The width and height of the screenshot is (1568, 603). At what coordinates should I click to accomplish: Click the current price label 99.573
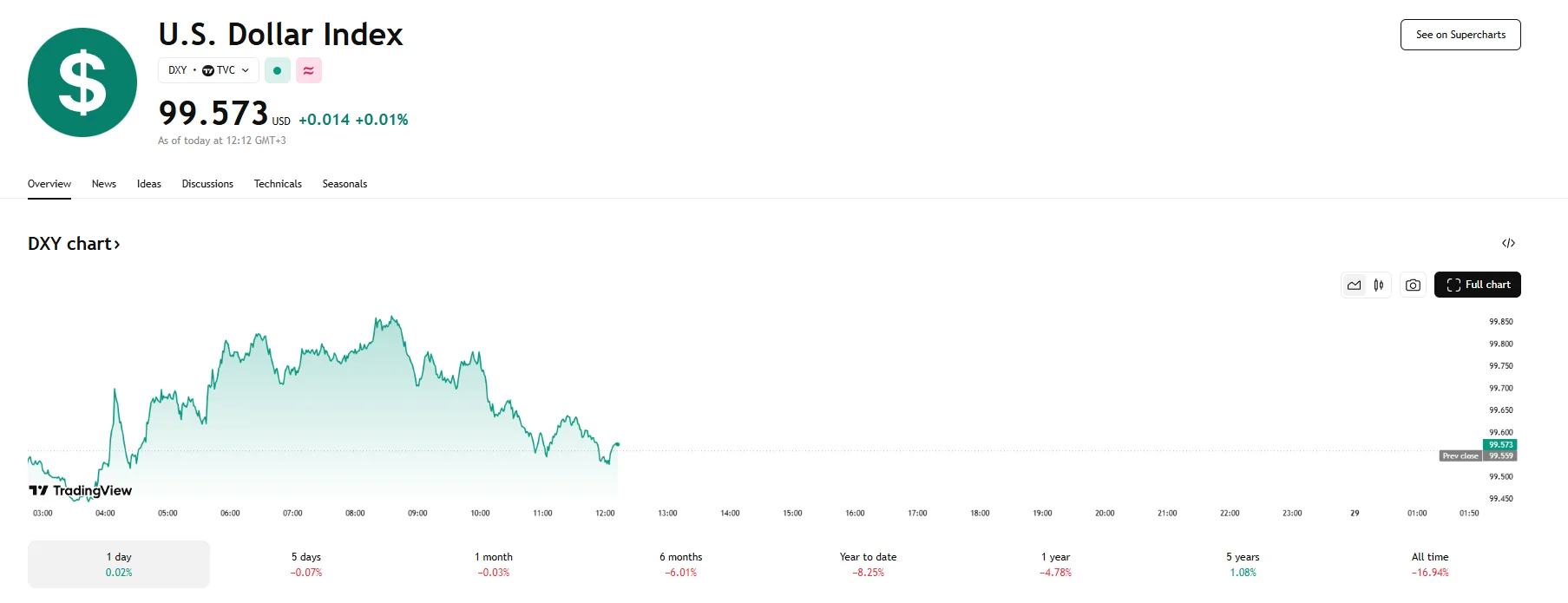(1500, 444)
